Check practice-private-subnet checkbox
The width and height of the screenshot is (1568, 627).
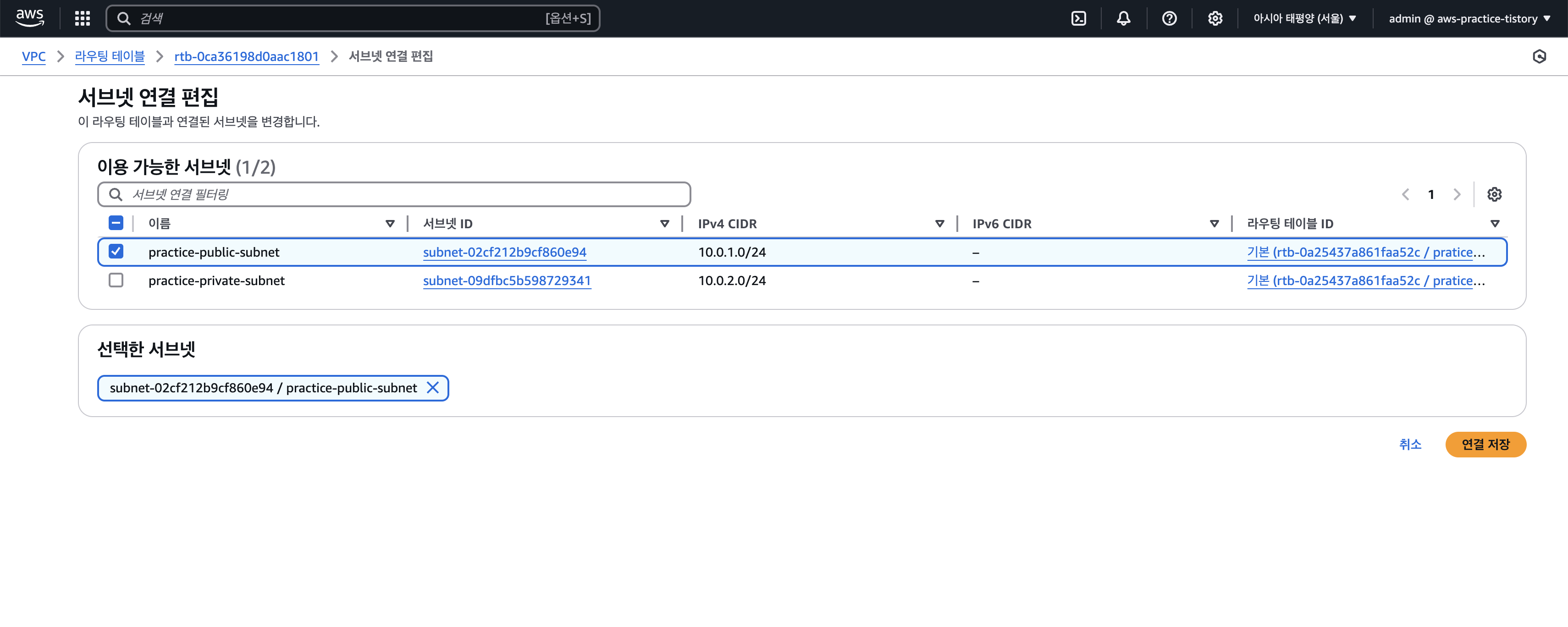[x=116, y=280]
